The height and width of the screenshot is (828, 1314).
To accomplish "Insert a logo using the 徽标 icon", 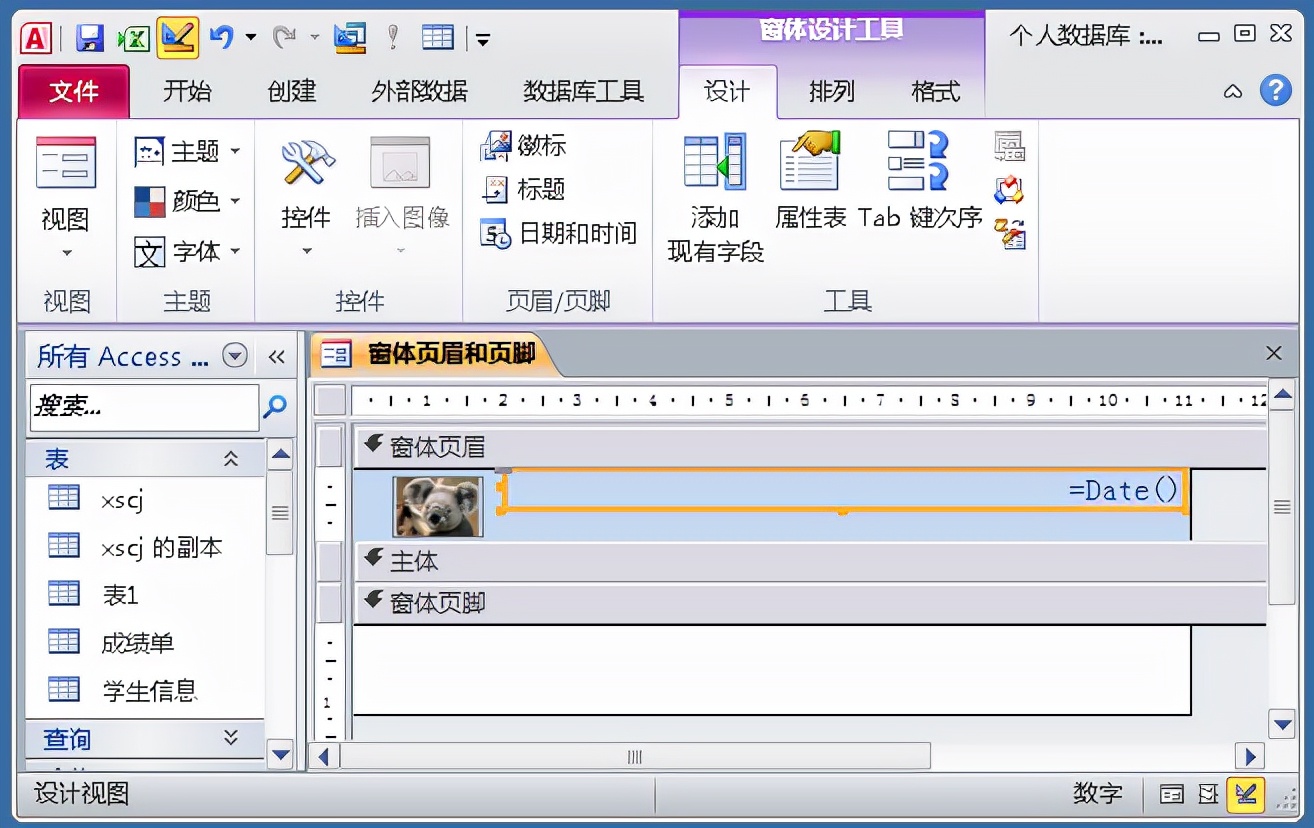I will point(525,146).
